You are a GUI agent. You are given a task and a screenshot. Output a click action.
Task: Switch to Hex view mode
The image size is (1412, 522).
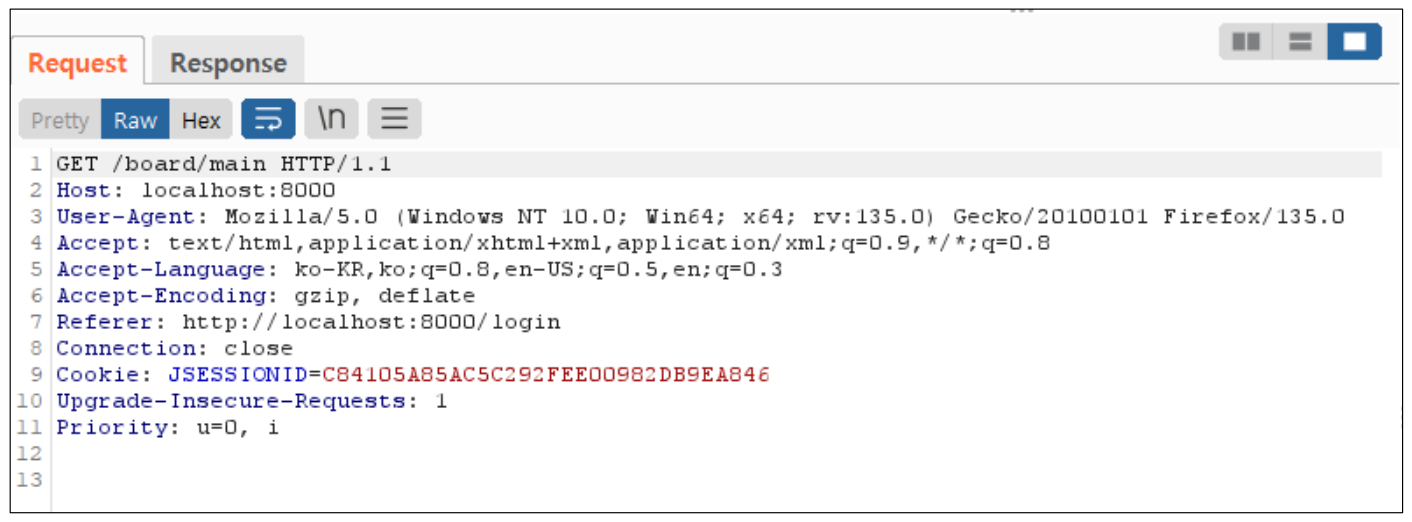click(201, 120)
